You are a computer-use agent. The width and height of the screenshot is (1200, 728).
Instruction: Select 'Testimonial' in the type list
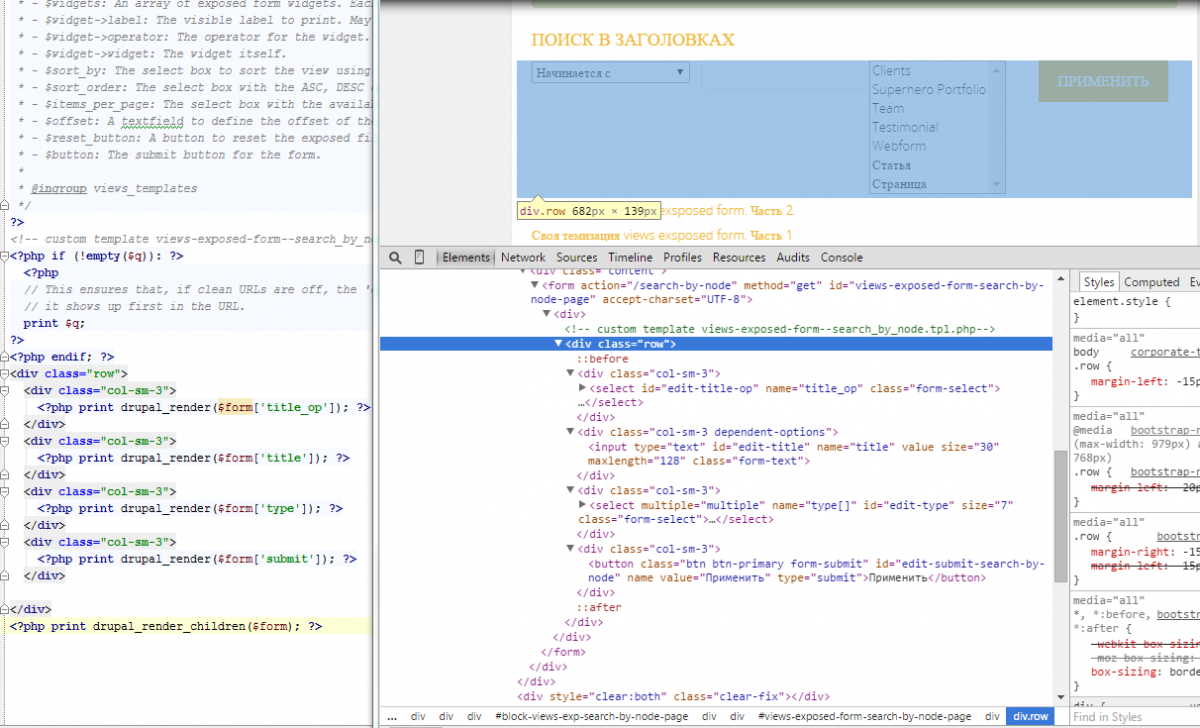click(904, 127)
